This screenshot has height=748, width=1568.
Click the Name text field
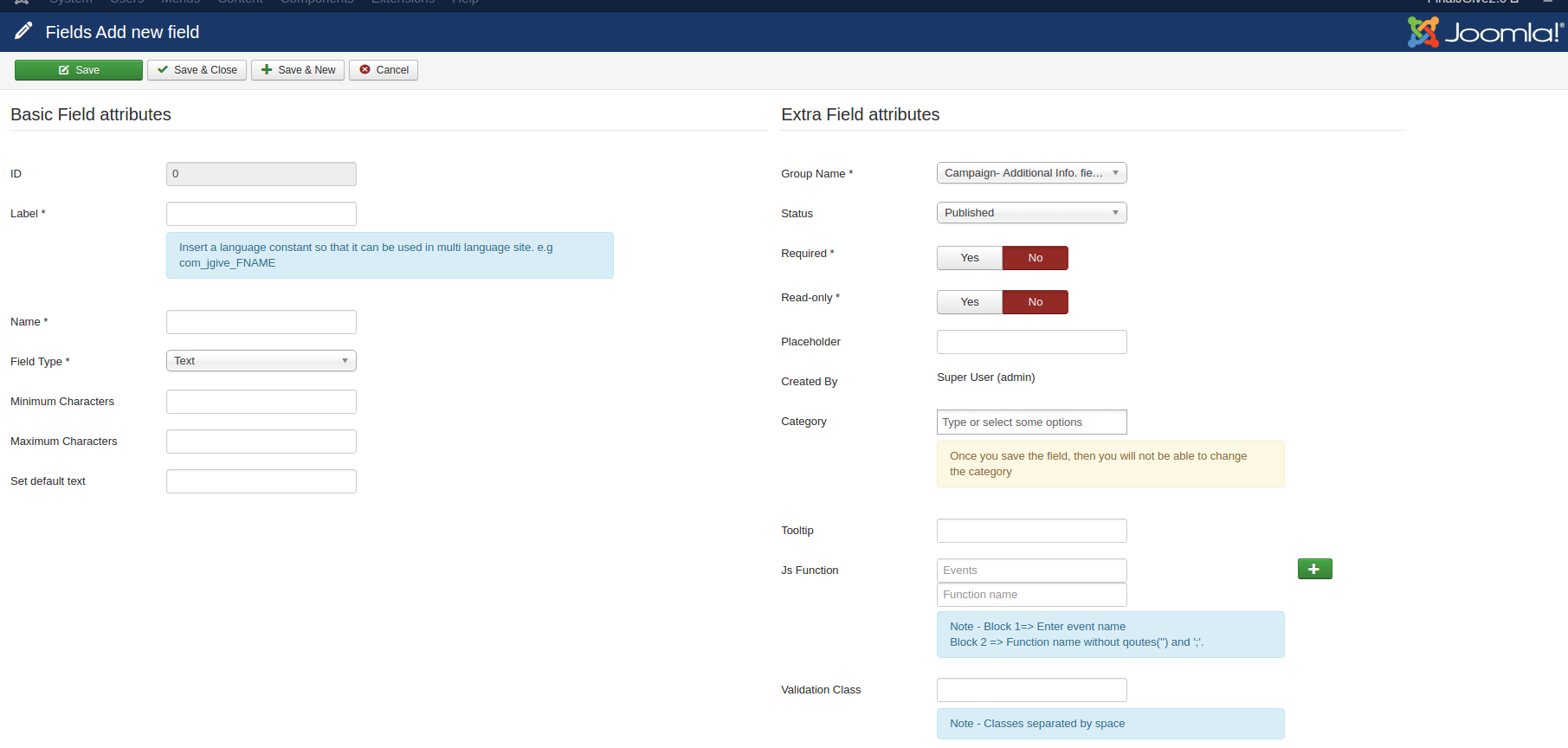261,322
